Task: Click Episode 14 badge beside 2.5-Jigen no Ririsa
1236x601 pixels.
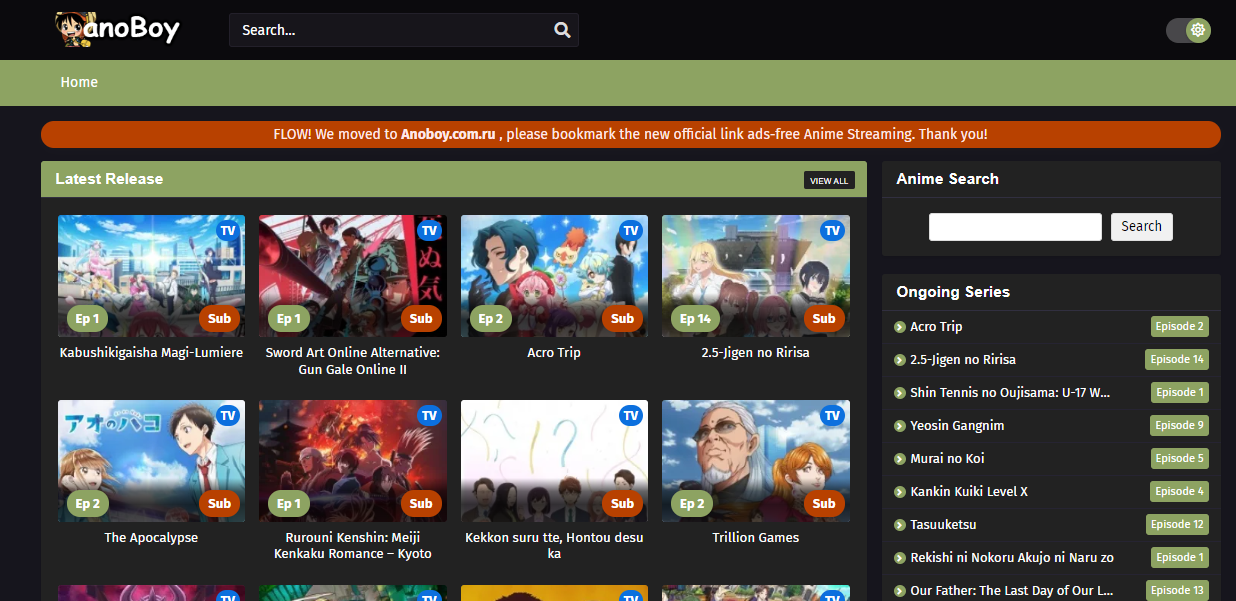Action: coord(1177,360)
